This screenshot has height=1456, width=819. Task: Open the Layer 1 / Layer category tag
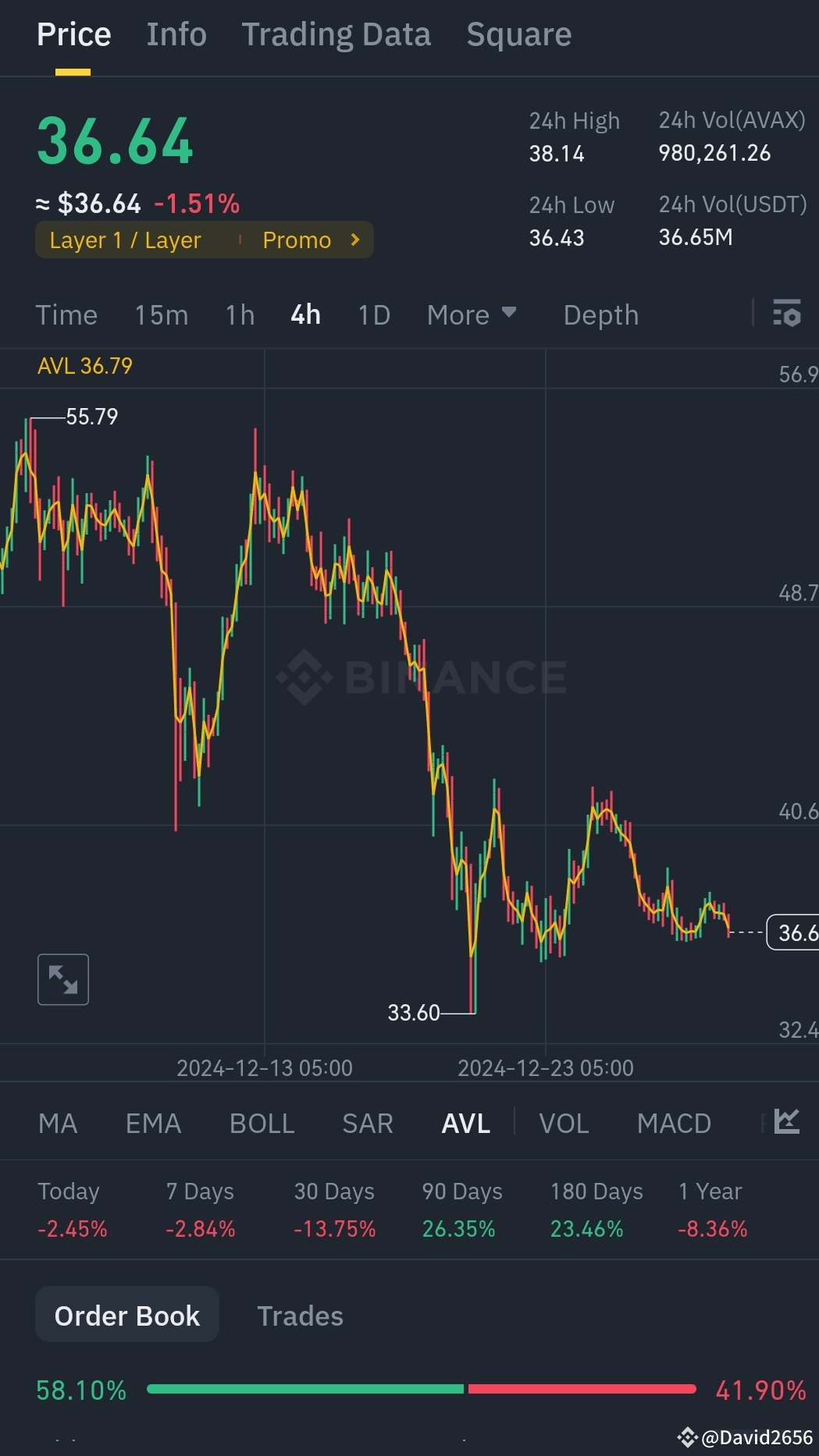tap(125, 240)
